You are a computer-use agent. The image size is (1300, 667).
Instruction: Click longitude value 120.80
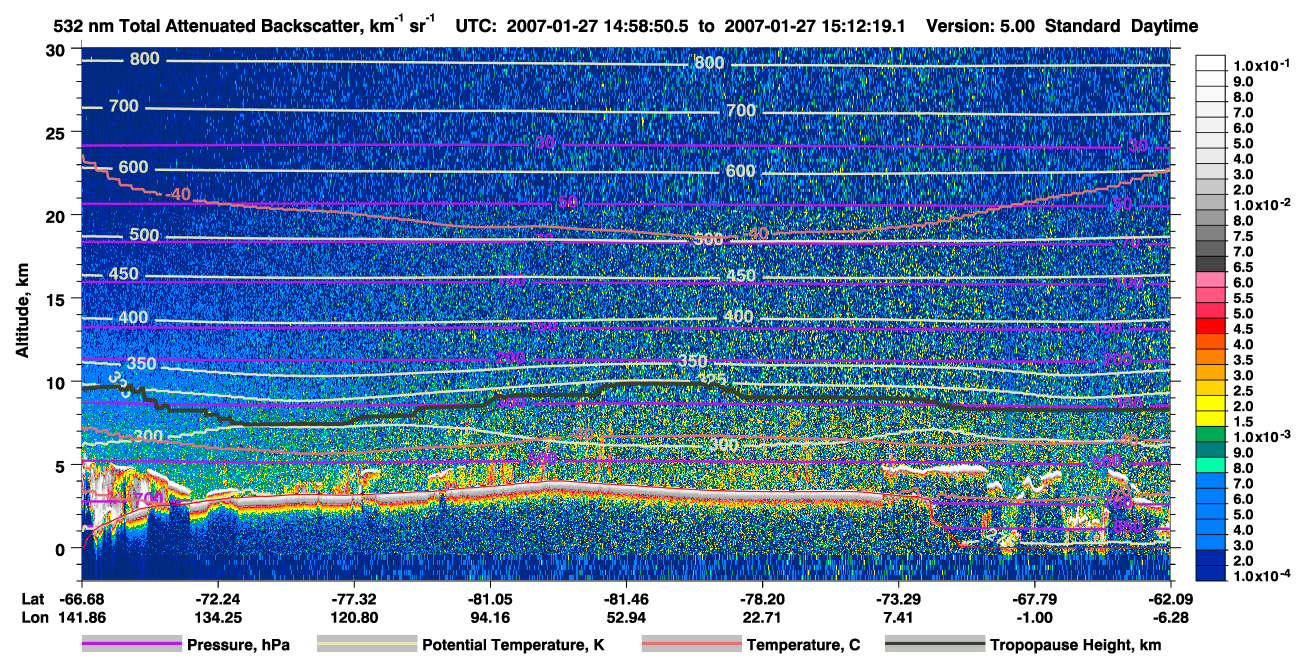(x=353, y=618)
